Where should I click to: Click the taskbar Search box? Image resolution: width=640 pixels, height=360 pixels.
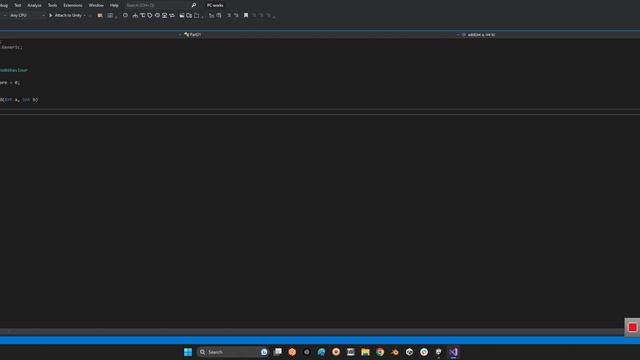click(x=233, y=352)
